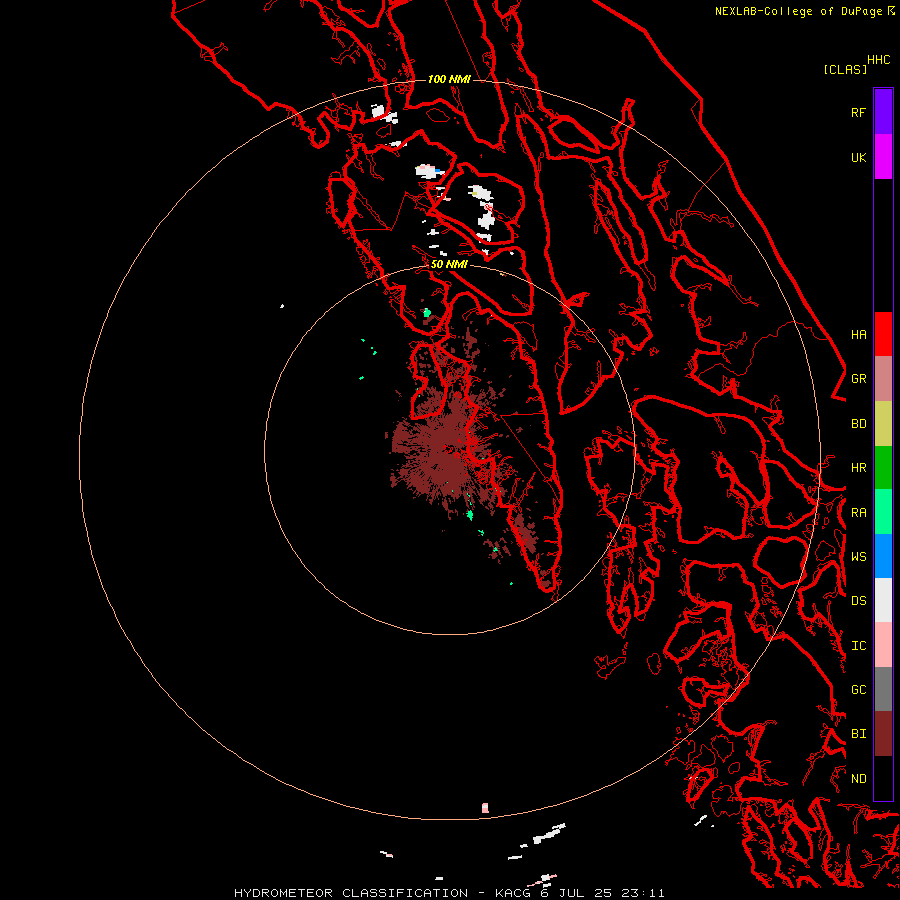Click the UK legend label

(858, 157)
